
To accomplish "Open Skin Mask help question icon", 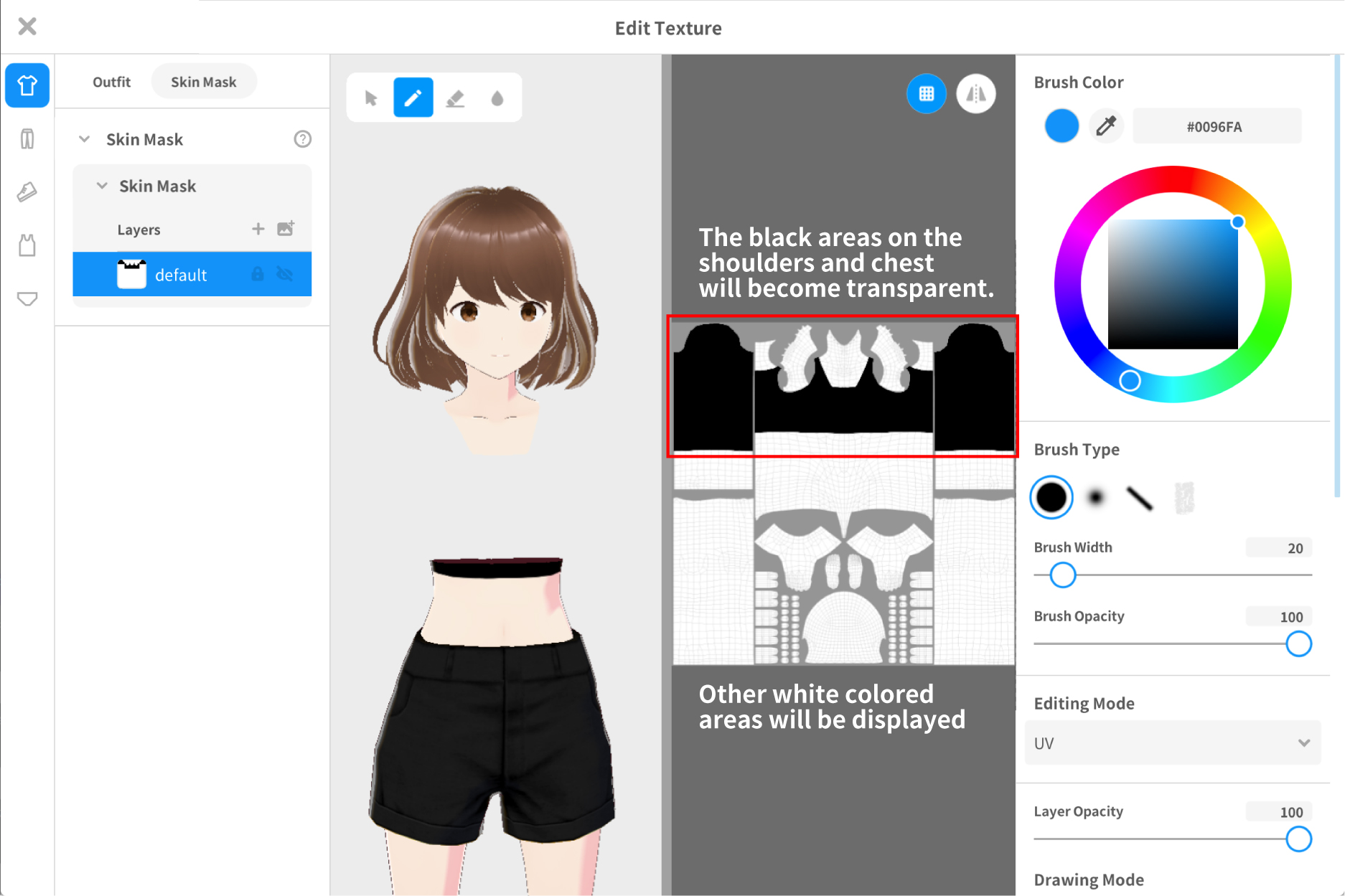I will coord(302,139).
